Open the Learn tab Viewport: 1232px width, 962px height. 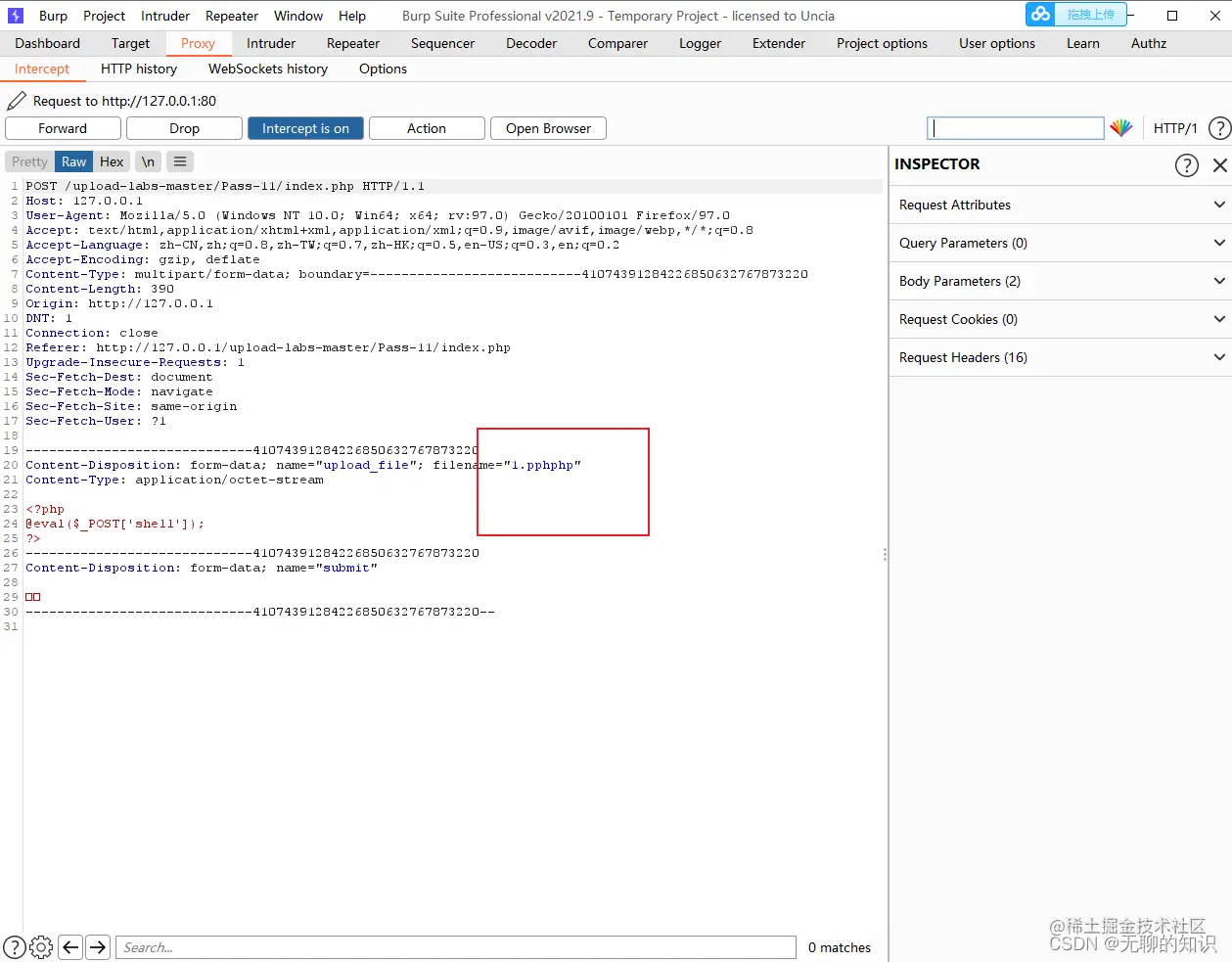(x=1083, y=43)
